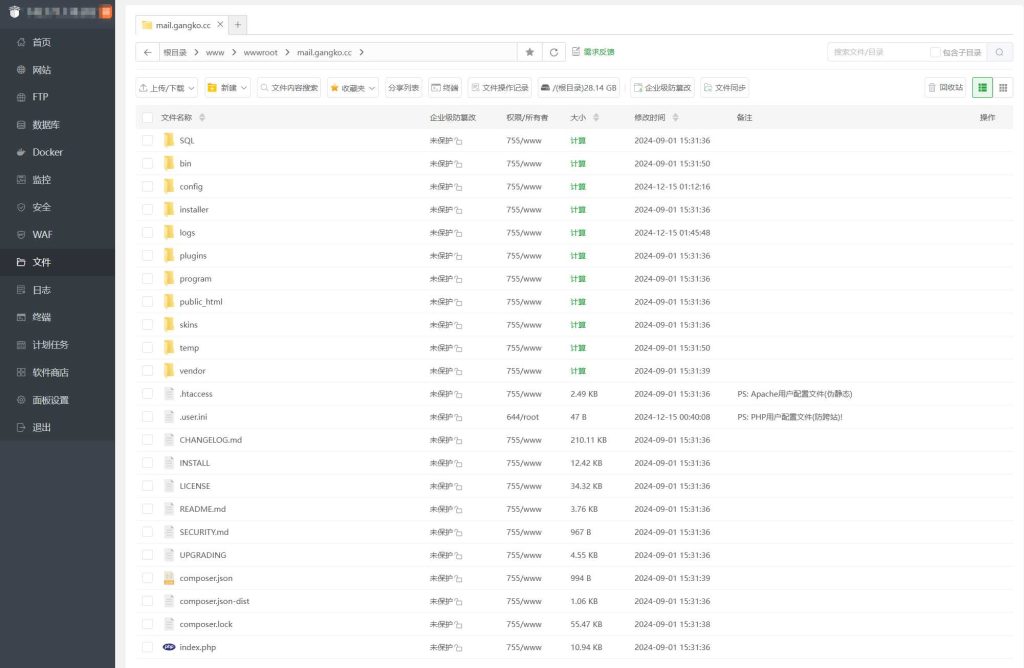Open the 收藏夹 dropdown

click(353, 88)
